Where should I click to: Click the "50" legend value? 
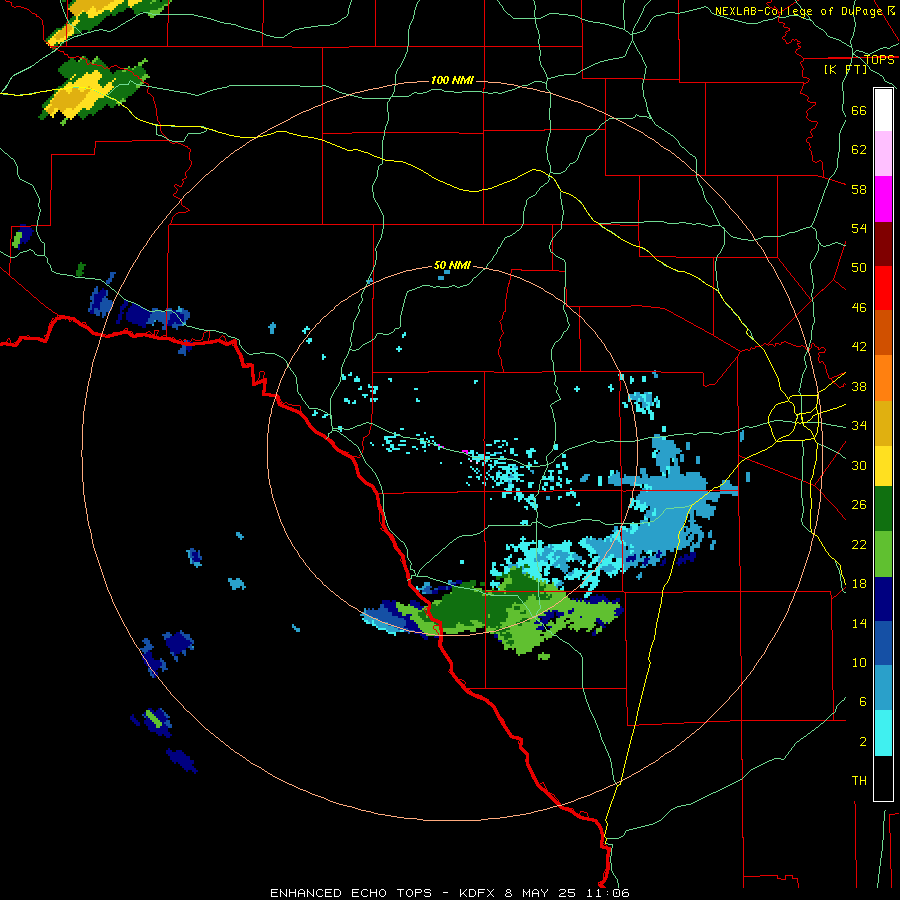(x=859, y=268)
